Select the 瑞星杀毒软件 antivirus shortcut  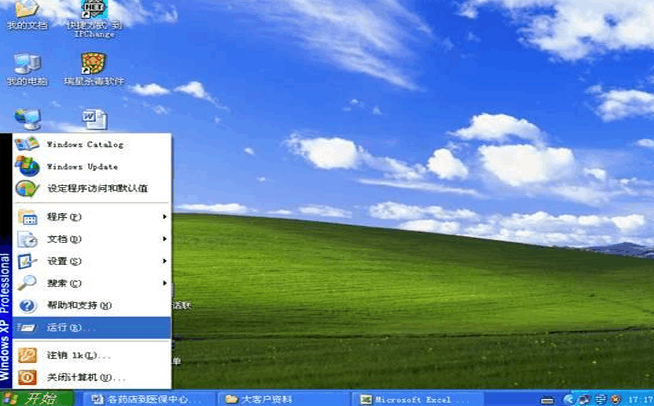(94, 70)
